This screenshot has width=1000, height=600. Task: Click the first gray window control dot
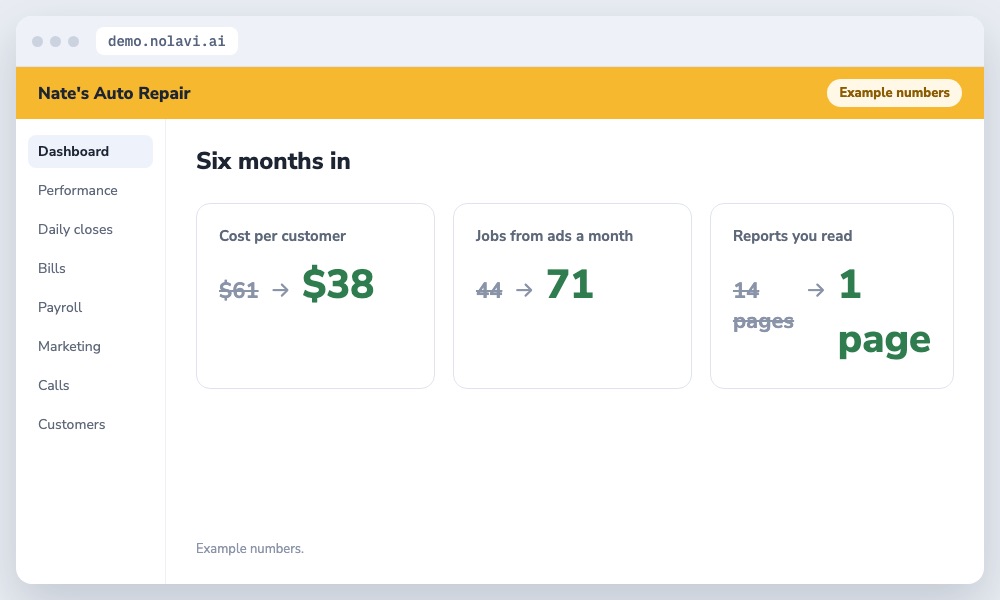[x=38, y=41]
